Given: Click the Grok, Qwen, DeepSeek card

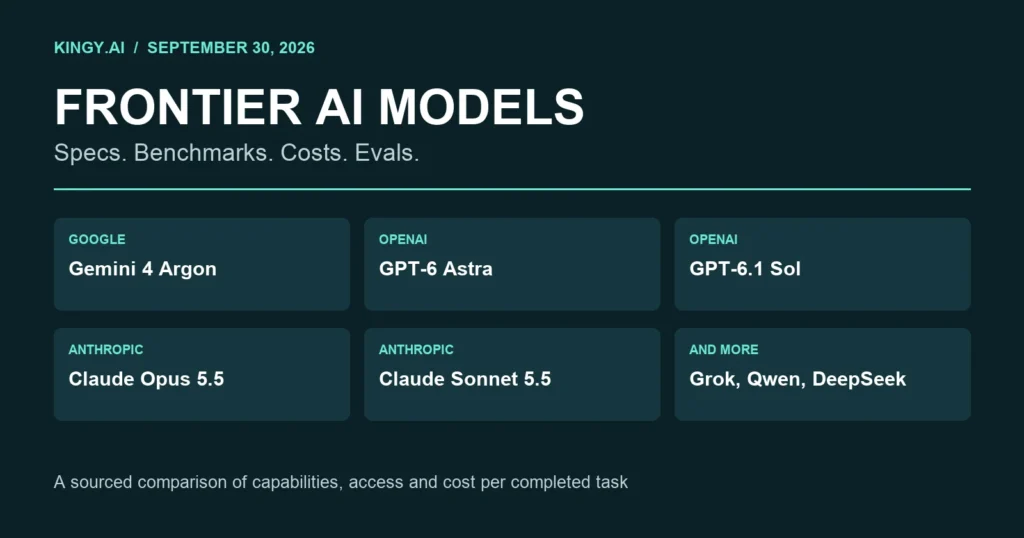Looking at the screenshot, I should (822, 374).
